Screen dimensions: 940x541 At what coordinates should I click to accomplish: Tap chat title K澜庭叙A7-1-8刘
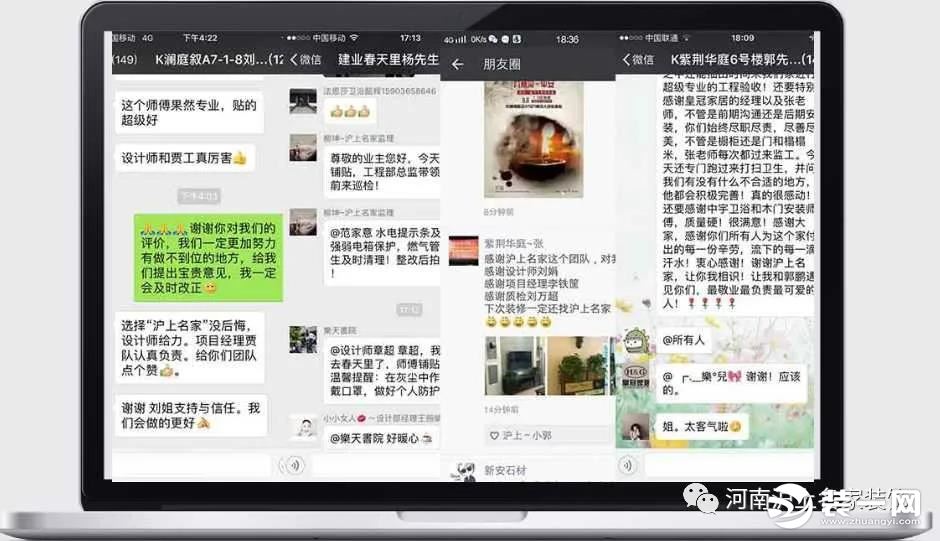219,59
